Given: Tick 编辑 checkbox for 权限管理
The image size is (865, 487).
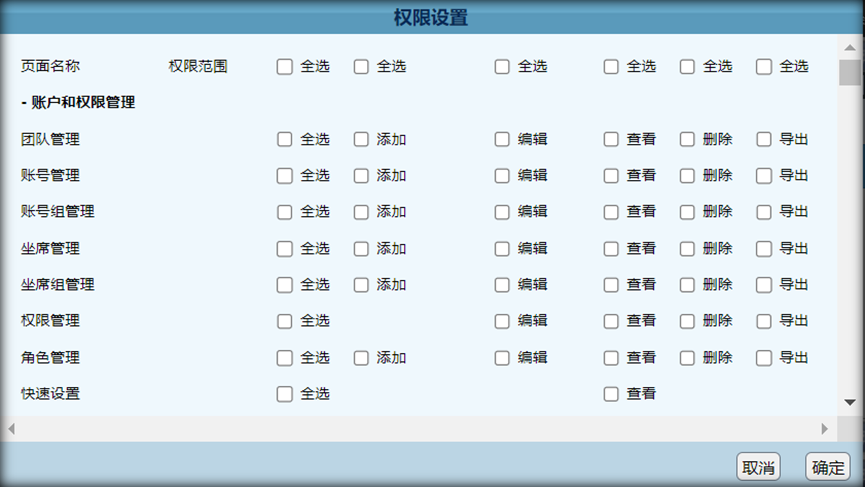Looking at the screenshot, I should (x=501, y=321).
